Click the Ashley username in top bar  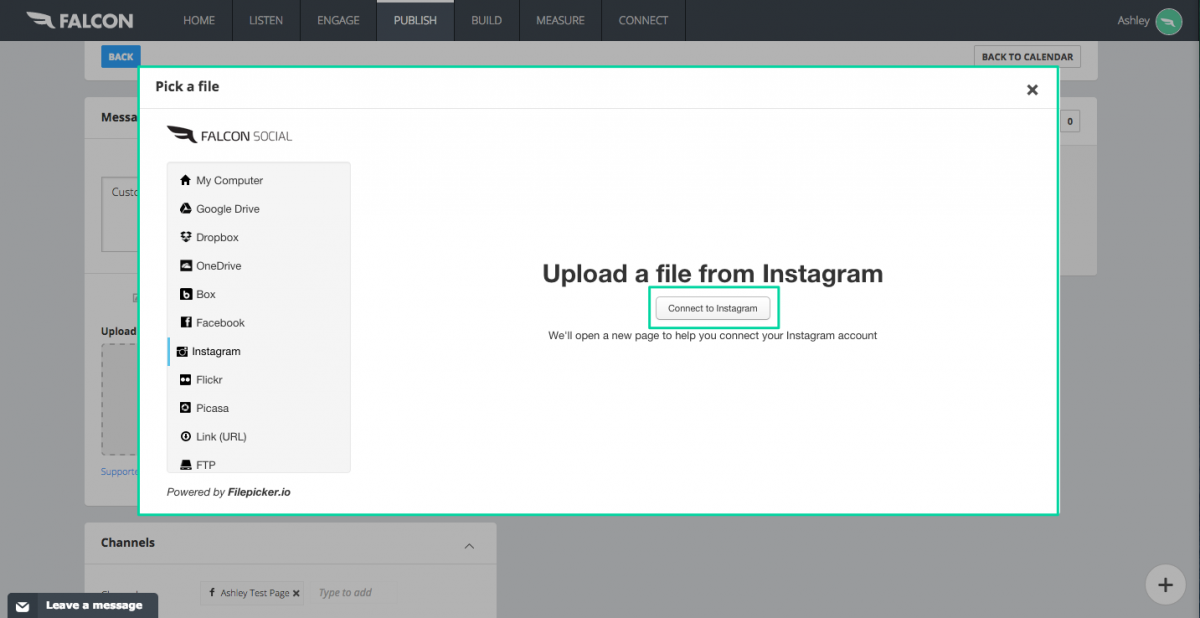tap(1133, 21)
